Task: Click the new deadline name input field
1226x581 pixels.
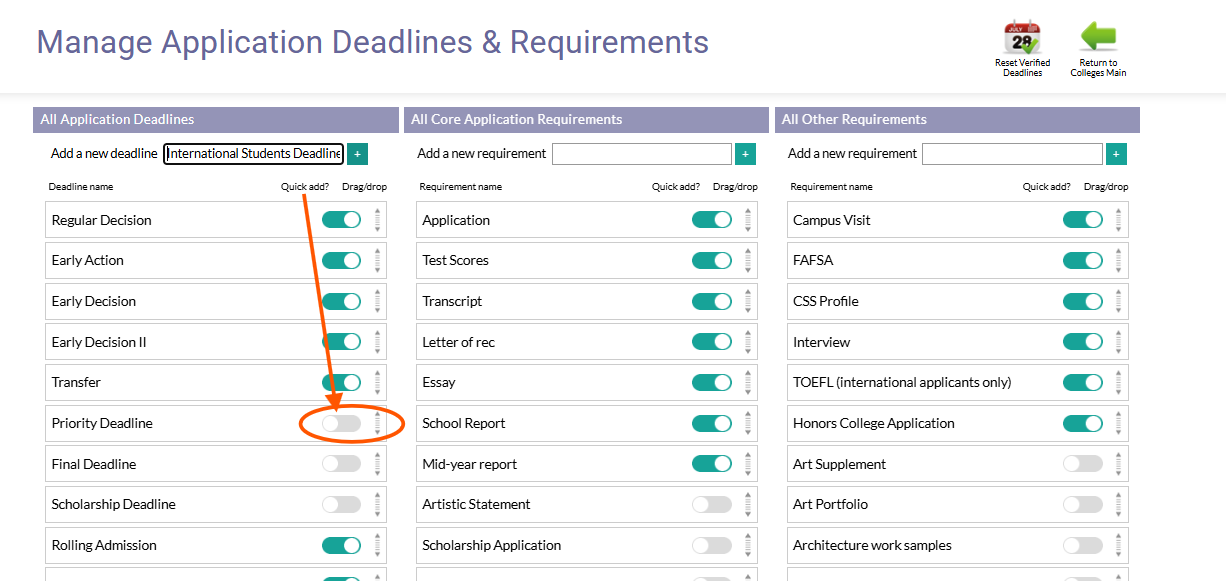Action: (x=254, y=154)
